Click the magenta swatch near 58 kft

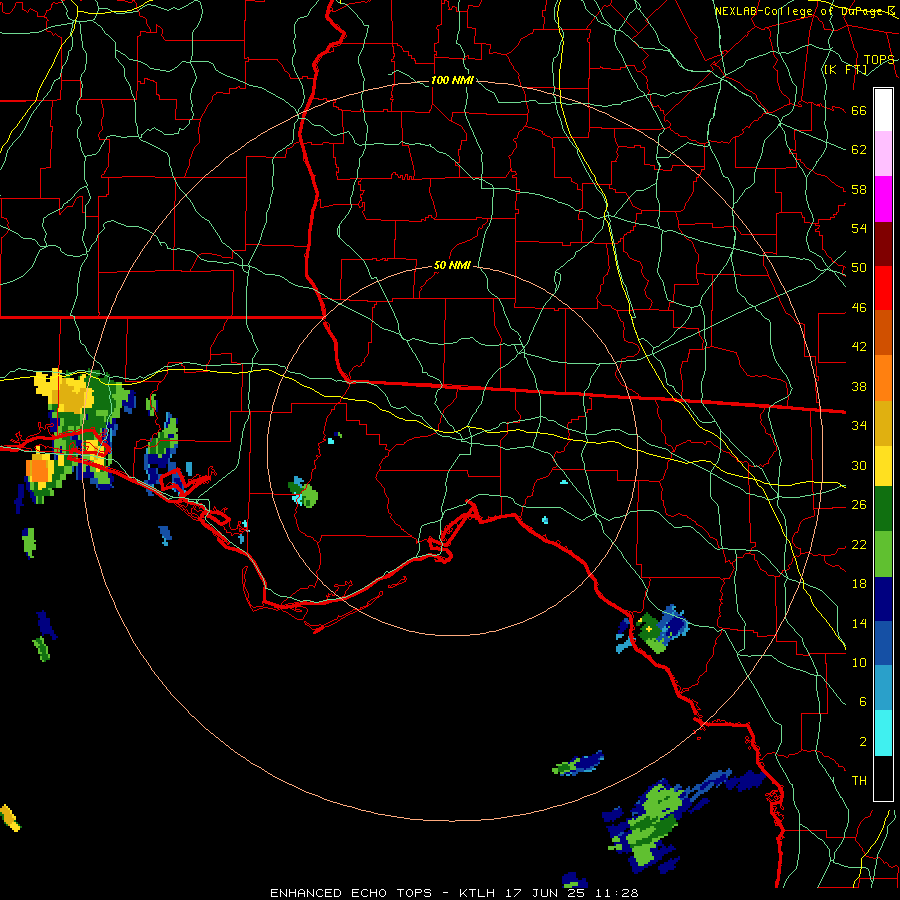click(883, 199)
